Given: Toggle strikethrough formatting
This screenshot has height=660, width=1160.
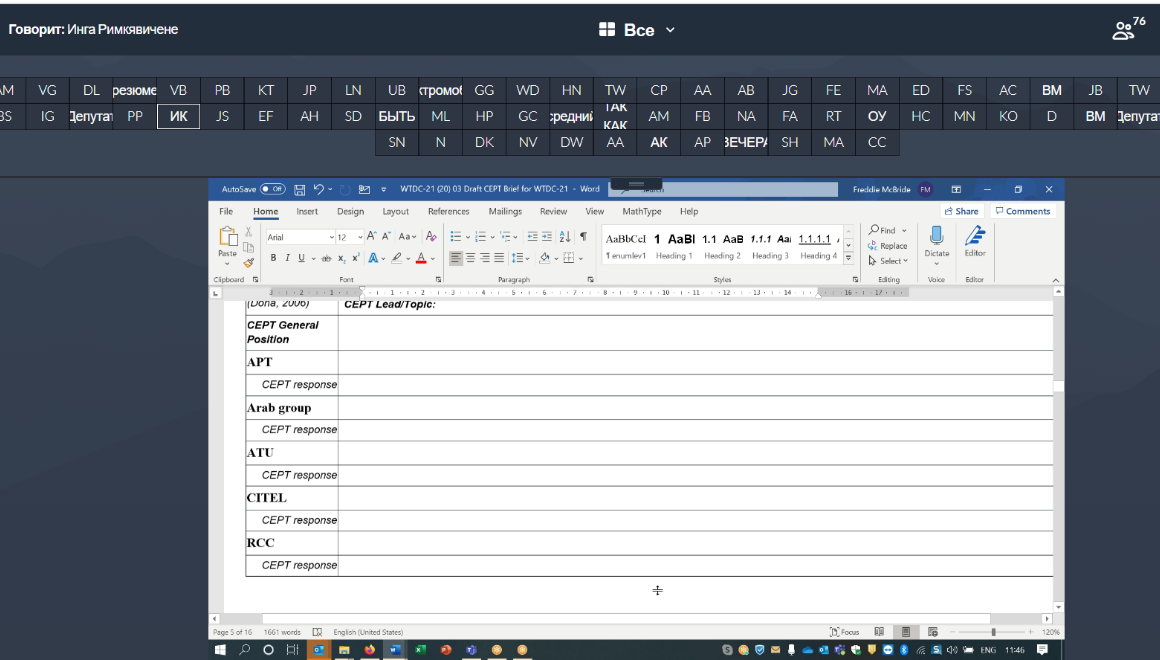Looking at the screenshot, I should [326, 258].
